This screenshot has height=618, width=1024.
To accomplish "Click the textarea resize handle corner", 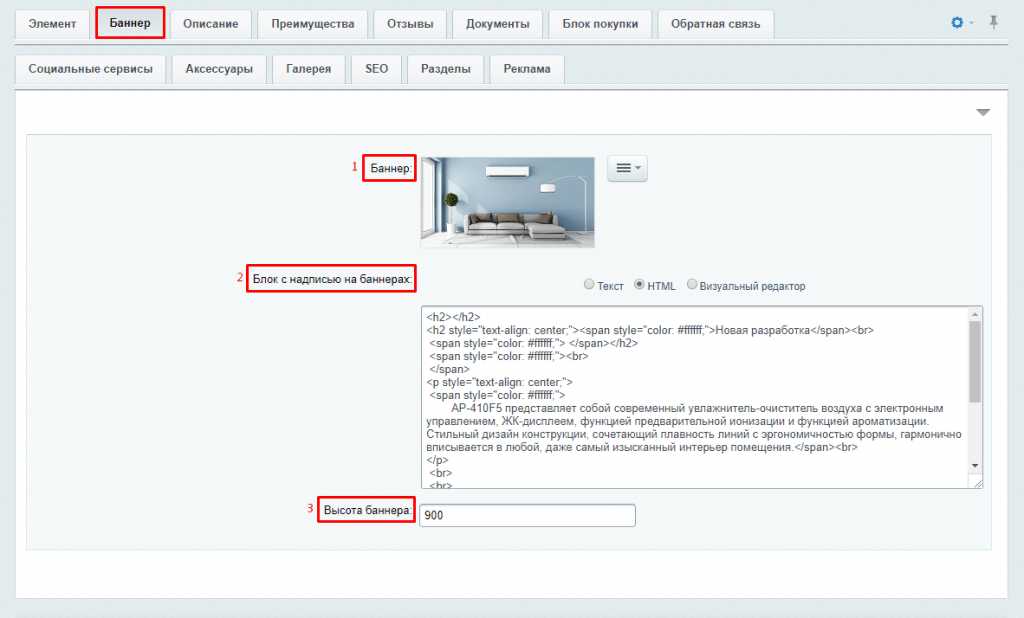I will 976,482.
